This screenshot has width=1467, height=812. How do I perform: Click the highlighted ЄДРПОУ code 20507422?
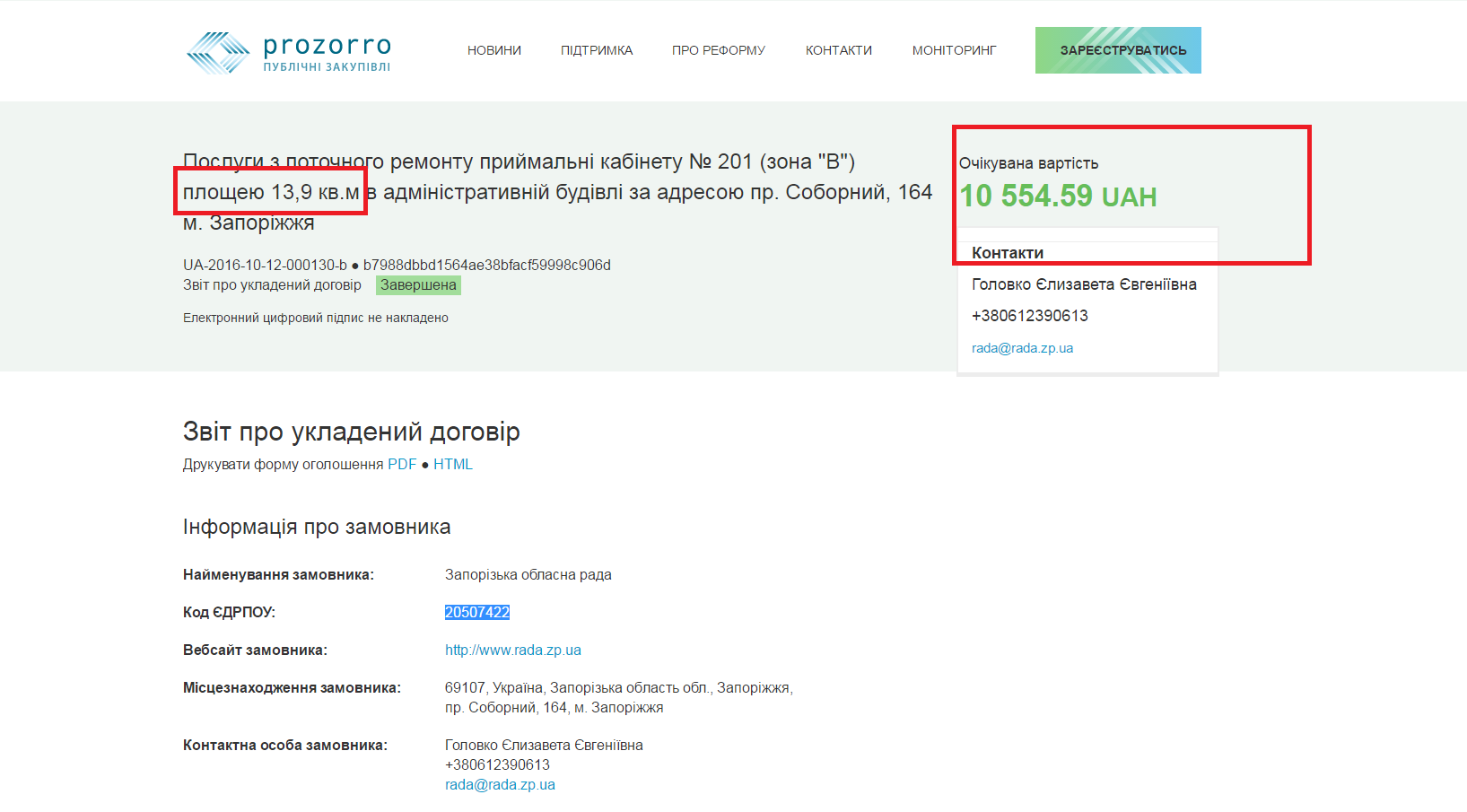click(476, 612)
